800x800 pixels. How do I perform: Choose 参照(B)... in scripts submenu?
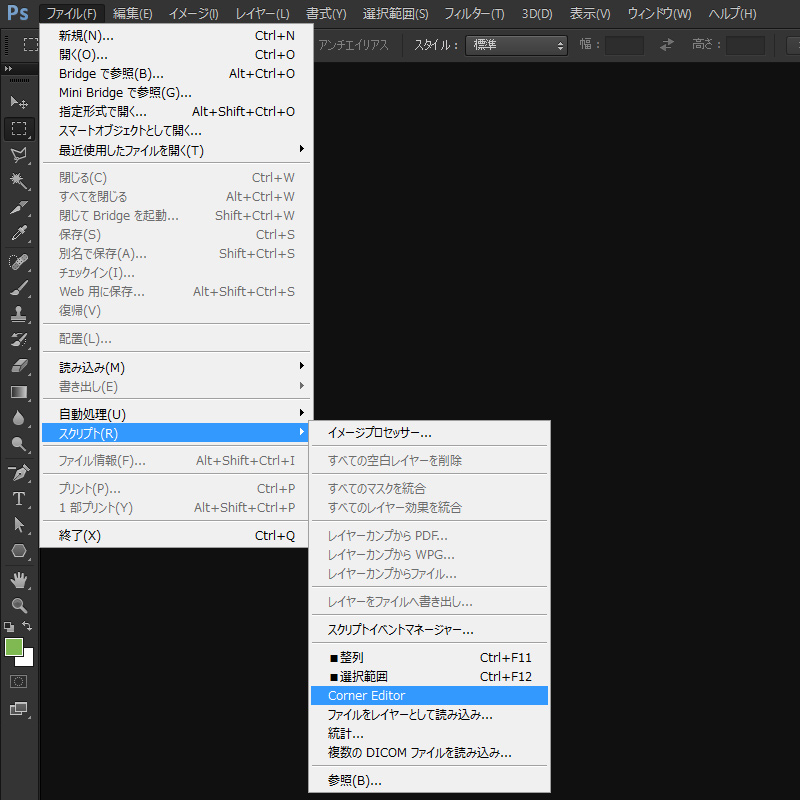pyautogui.click(x=429, y=781)
